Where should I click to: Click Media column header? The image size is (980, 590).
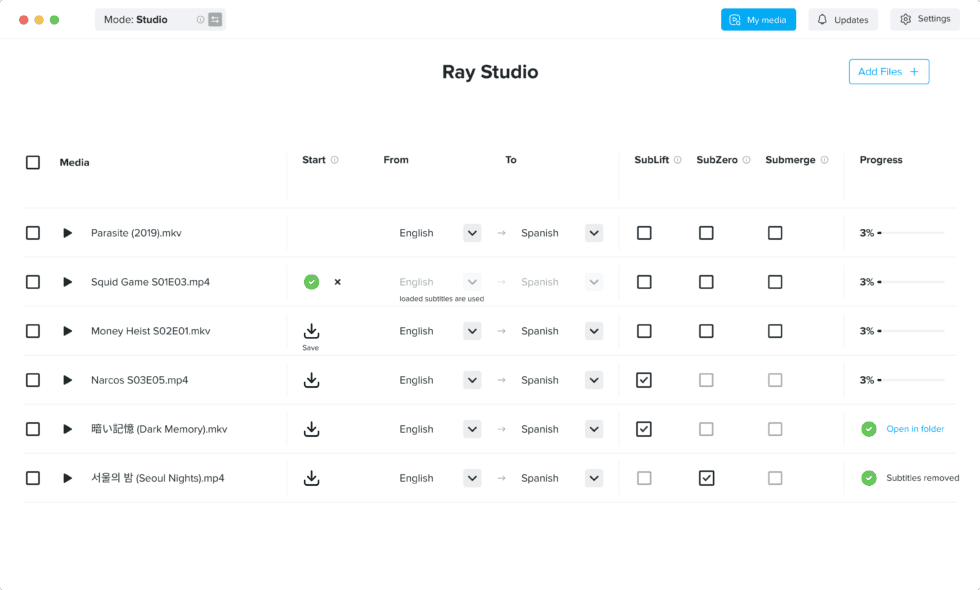(74, 162)
